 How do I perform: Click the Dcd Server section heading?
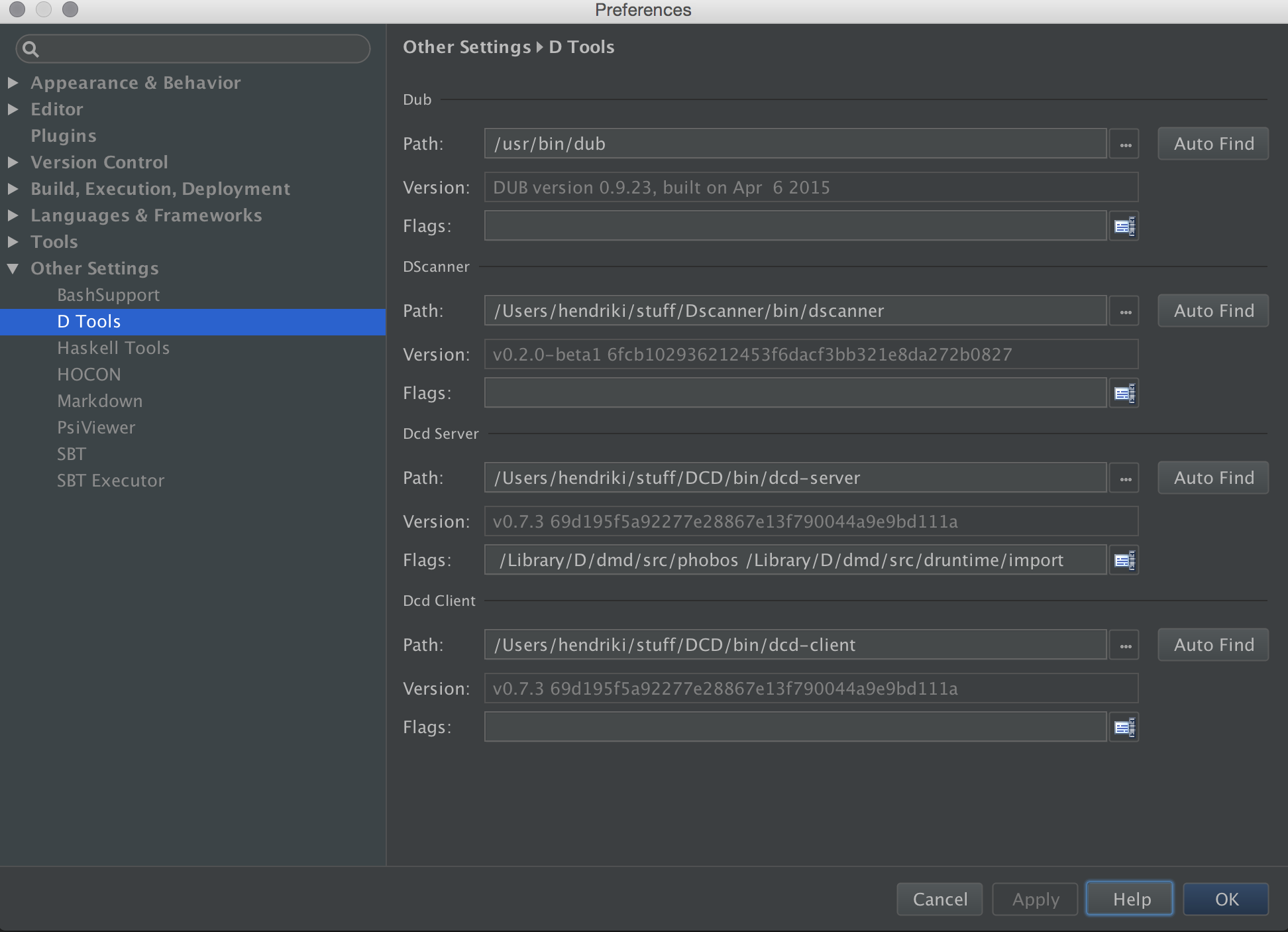point(441,434)
